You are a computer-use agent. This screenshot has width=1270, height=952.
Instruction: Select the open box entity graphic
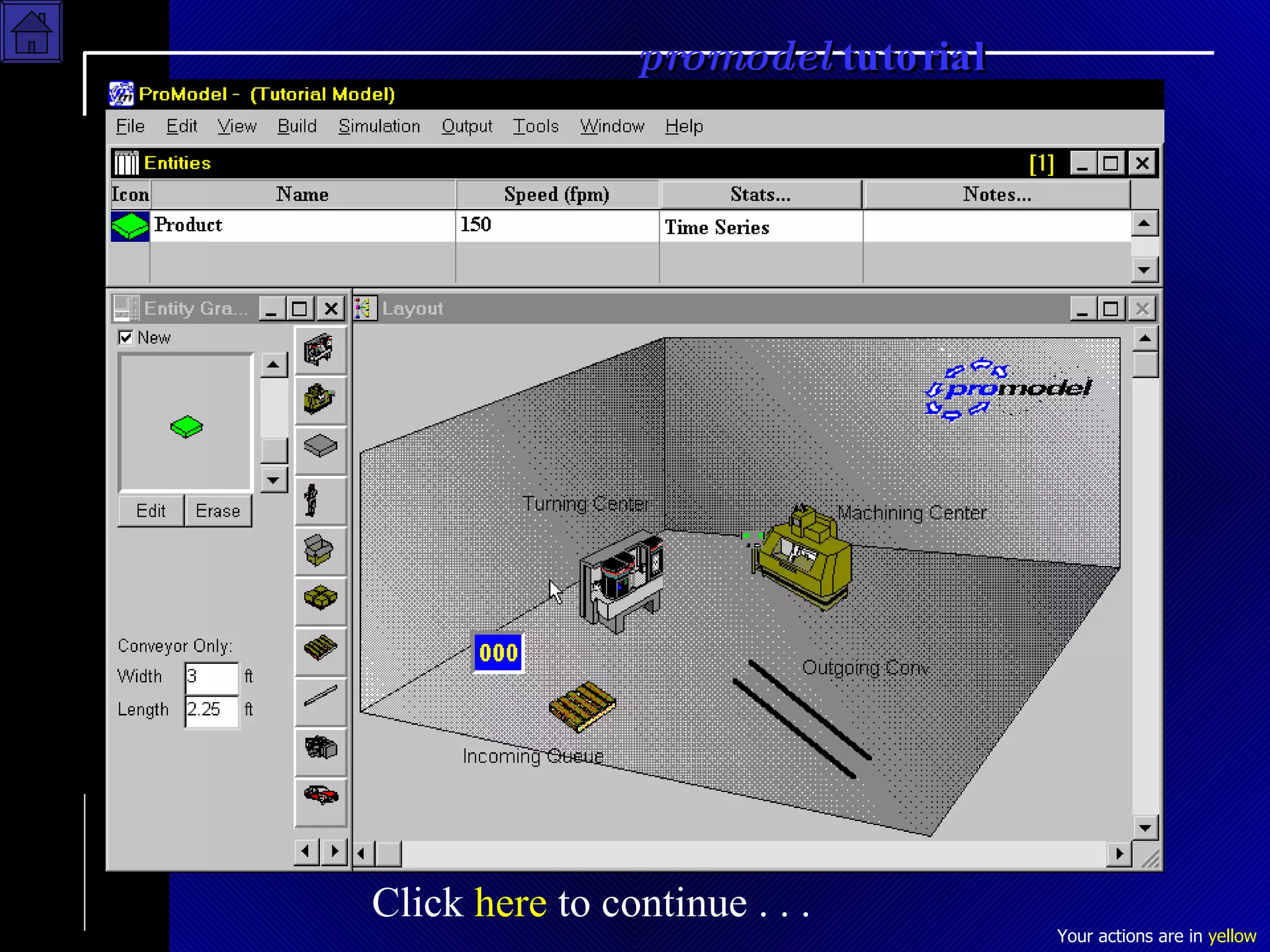pos(320,551)
